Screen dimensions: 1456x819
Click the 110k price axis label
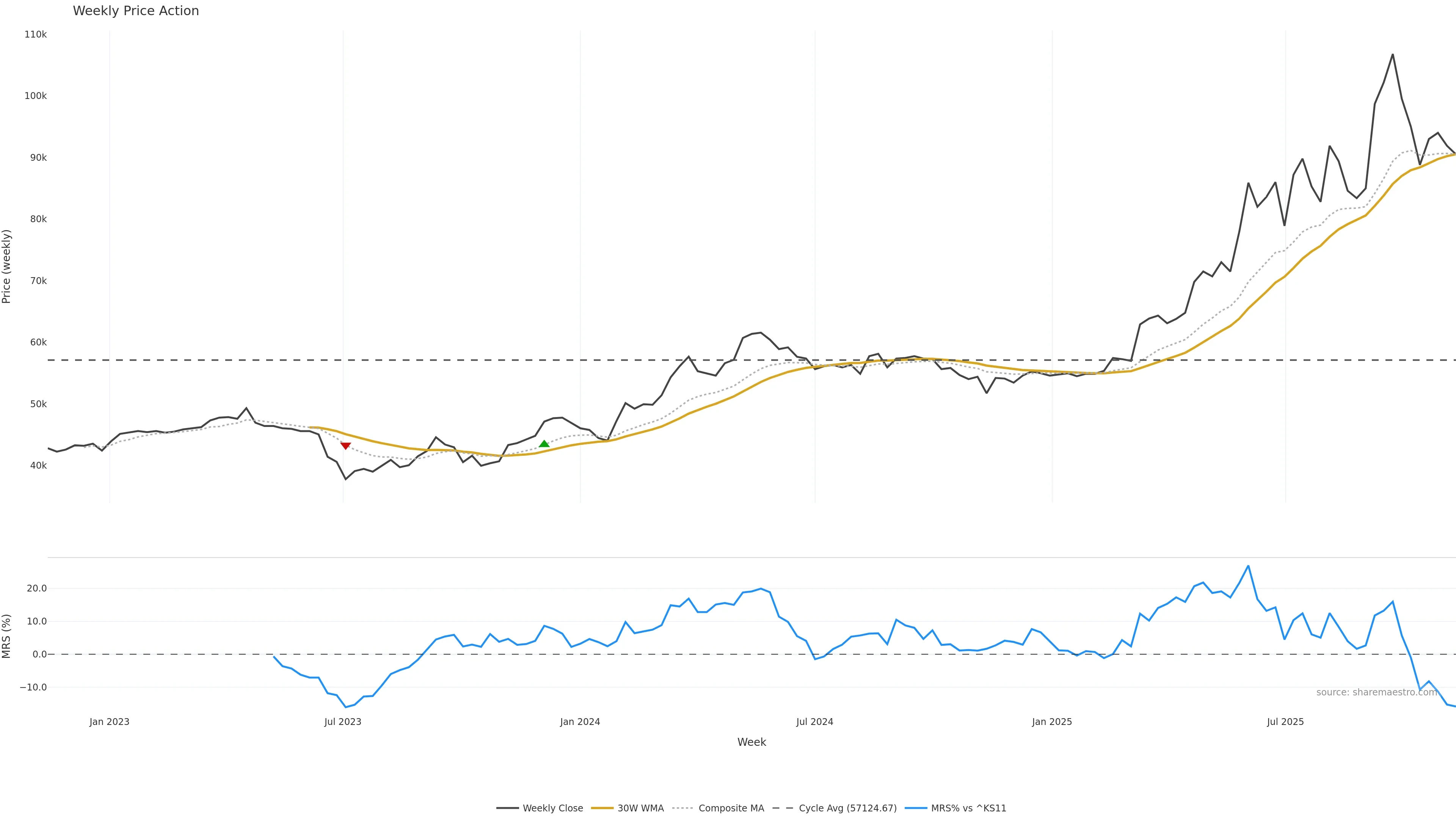36,35
